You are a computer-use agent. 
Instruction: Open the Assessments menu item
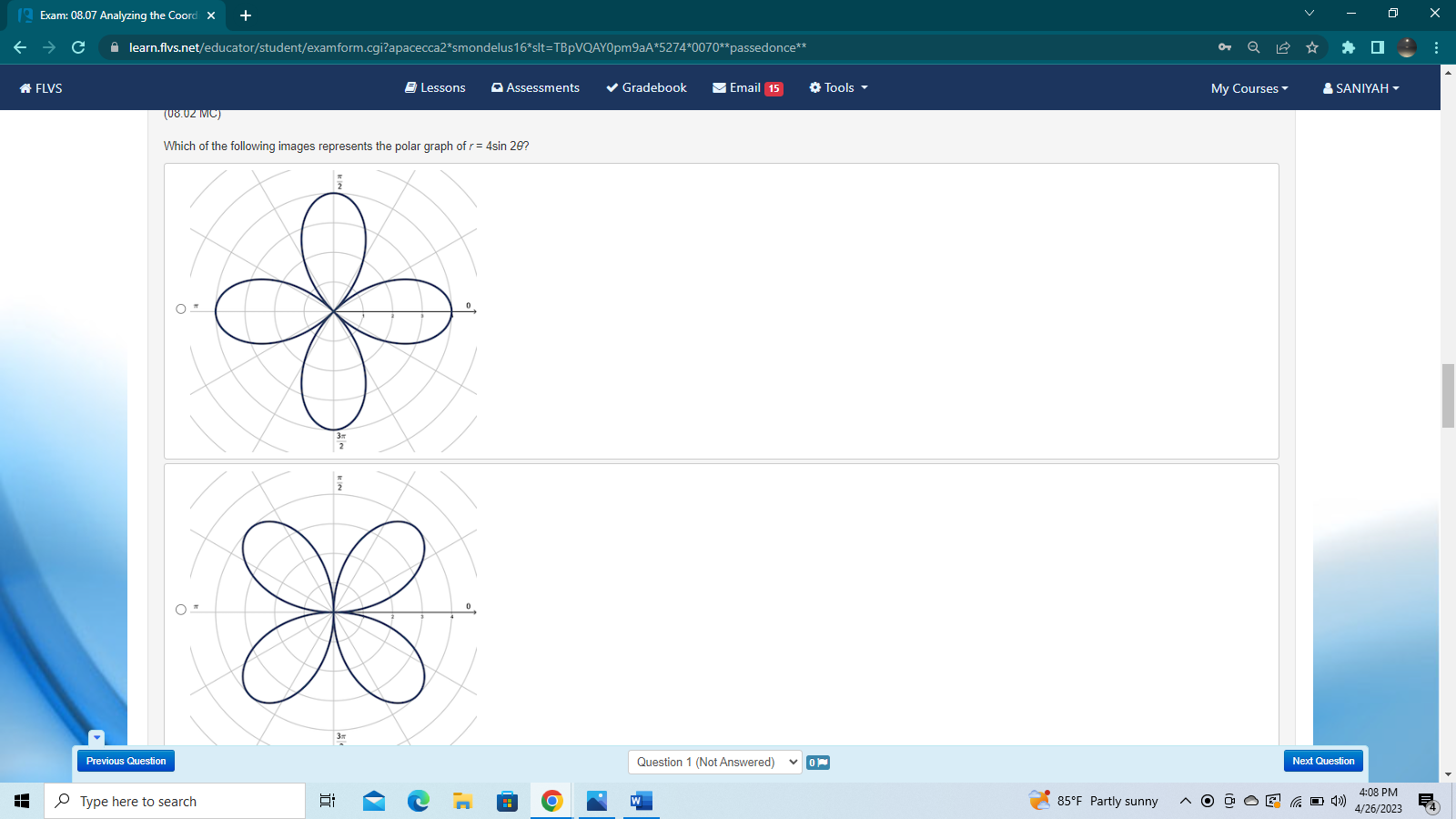[x=535, y=87]
